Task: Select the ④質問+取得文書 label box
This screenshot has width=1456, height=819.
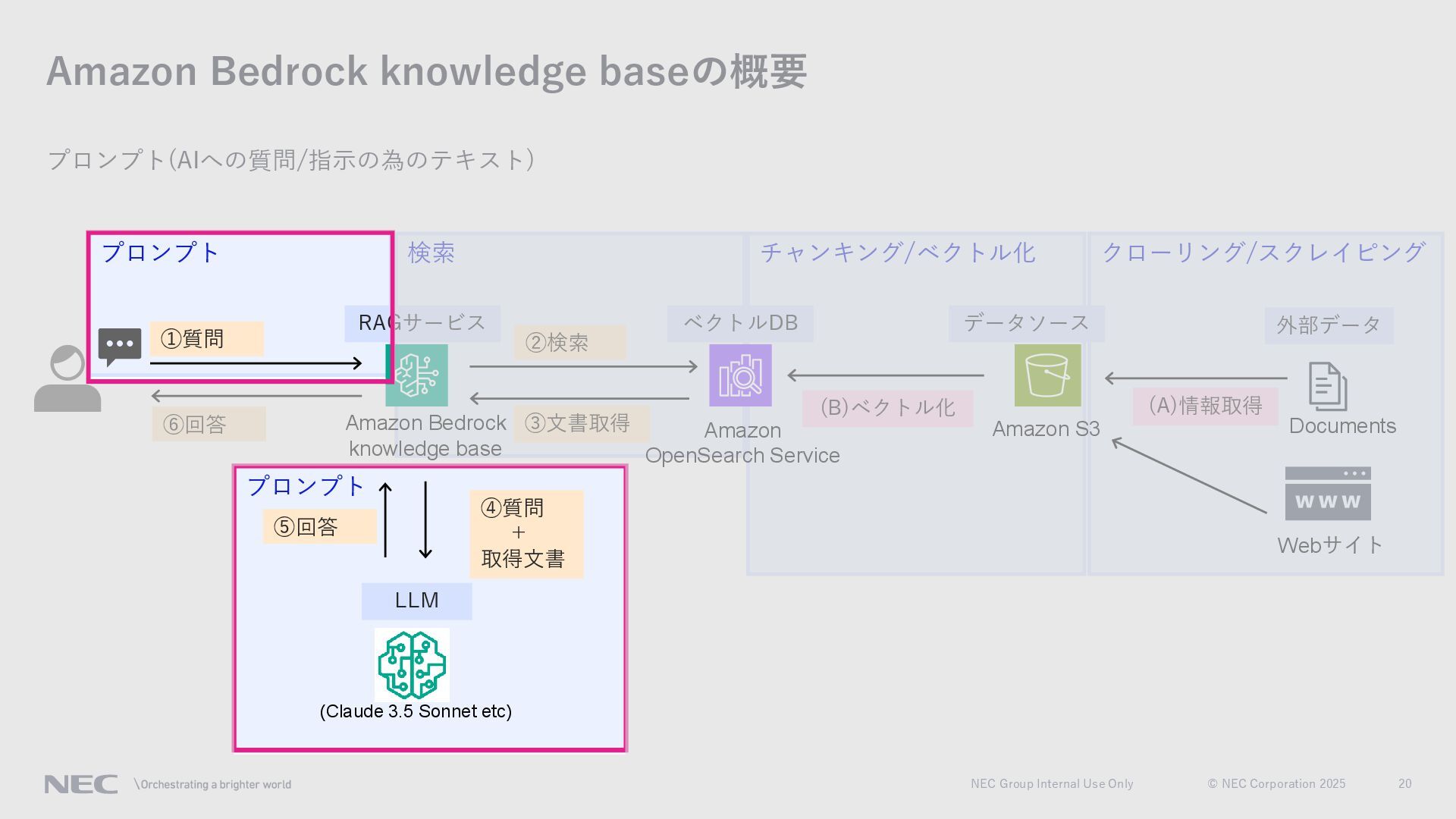Action: tap(526, 534)
